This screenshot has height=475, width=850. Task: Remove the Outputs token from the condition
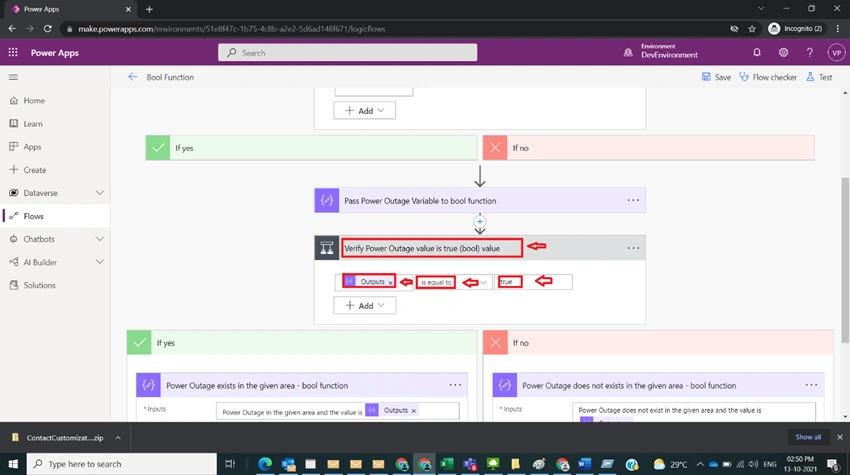click(x=390, y=283)
